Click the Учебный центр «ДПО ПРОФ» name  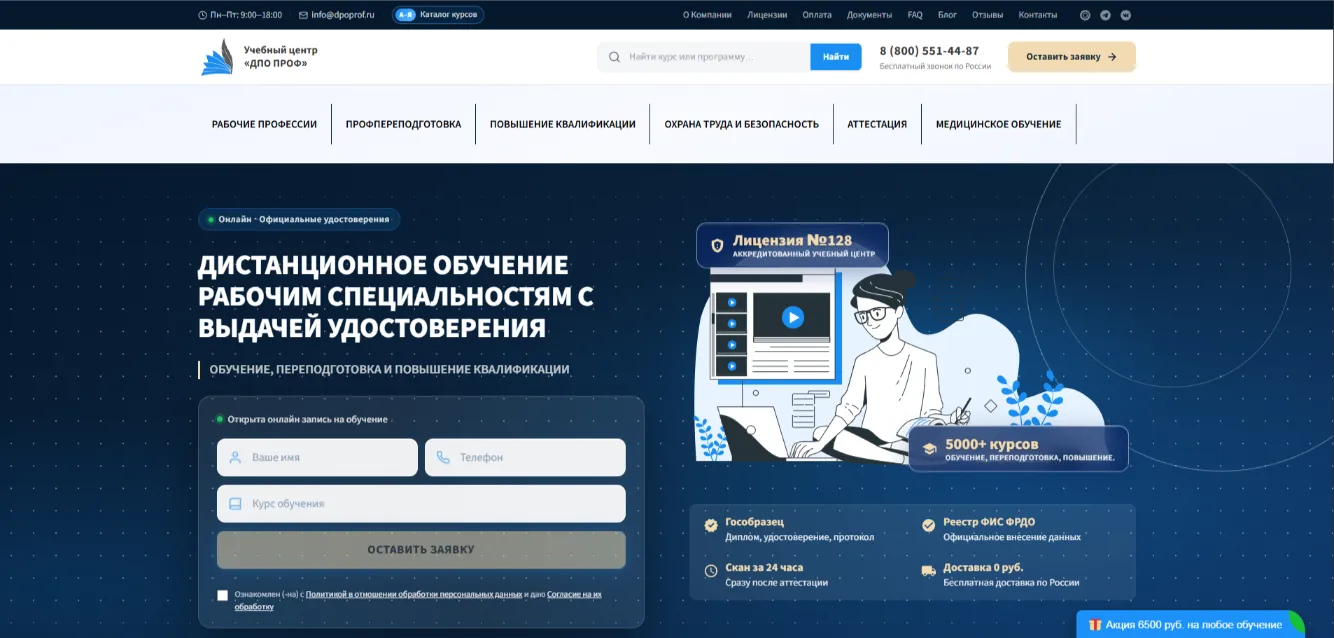click(x=281, y=57)
